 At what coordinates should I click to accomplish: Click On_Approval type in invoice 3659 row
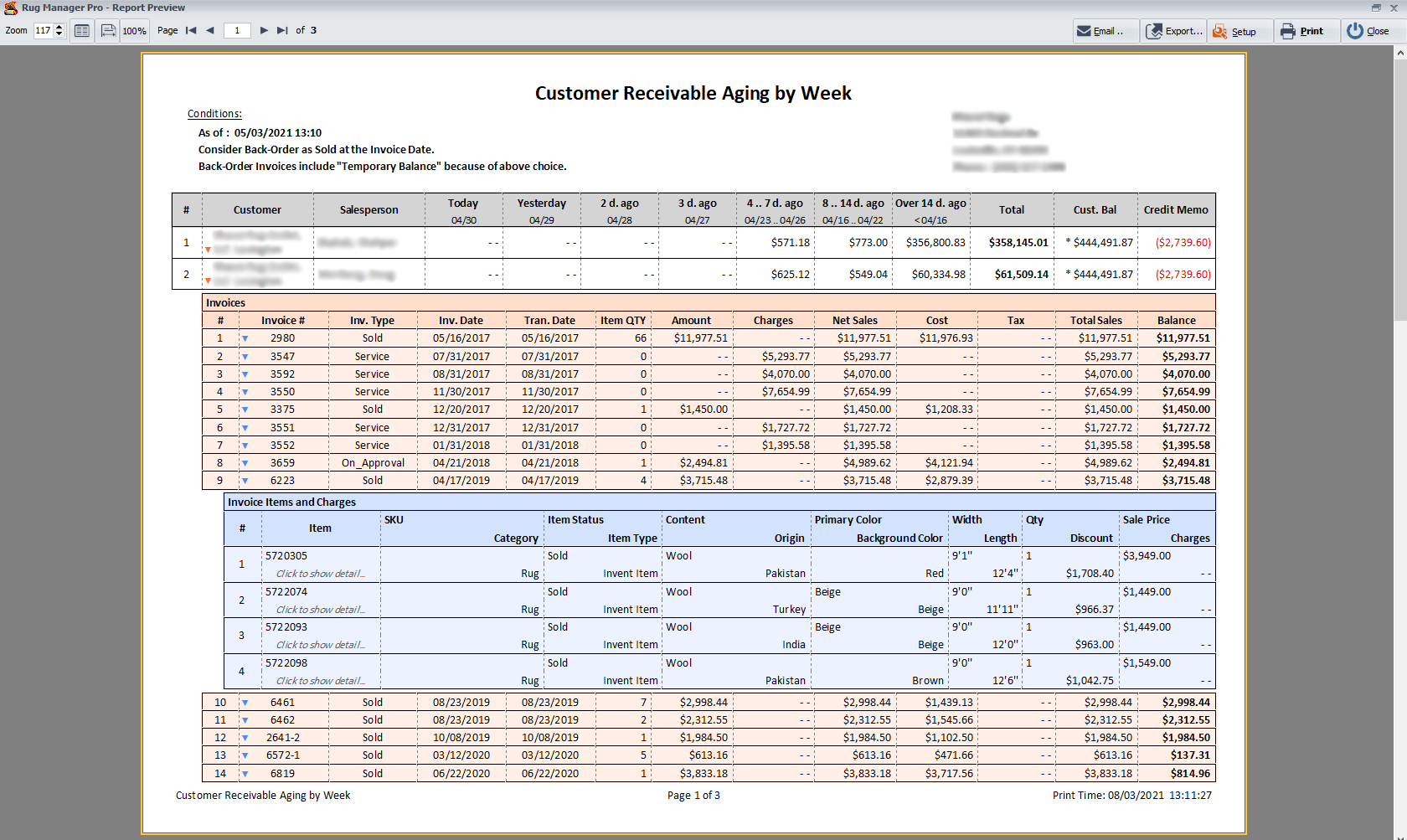[x=373, y=463]
